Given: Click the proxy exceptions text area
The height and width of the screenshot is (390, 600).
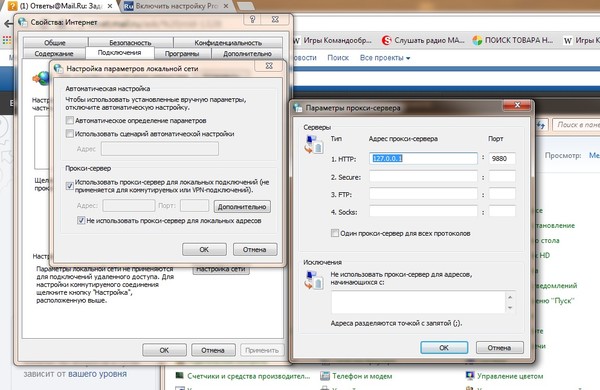Looking at the screenshot, I should pos(419,302).
